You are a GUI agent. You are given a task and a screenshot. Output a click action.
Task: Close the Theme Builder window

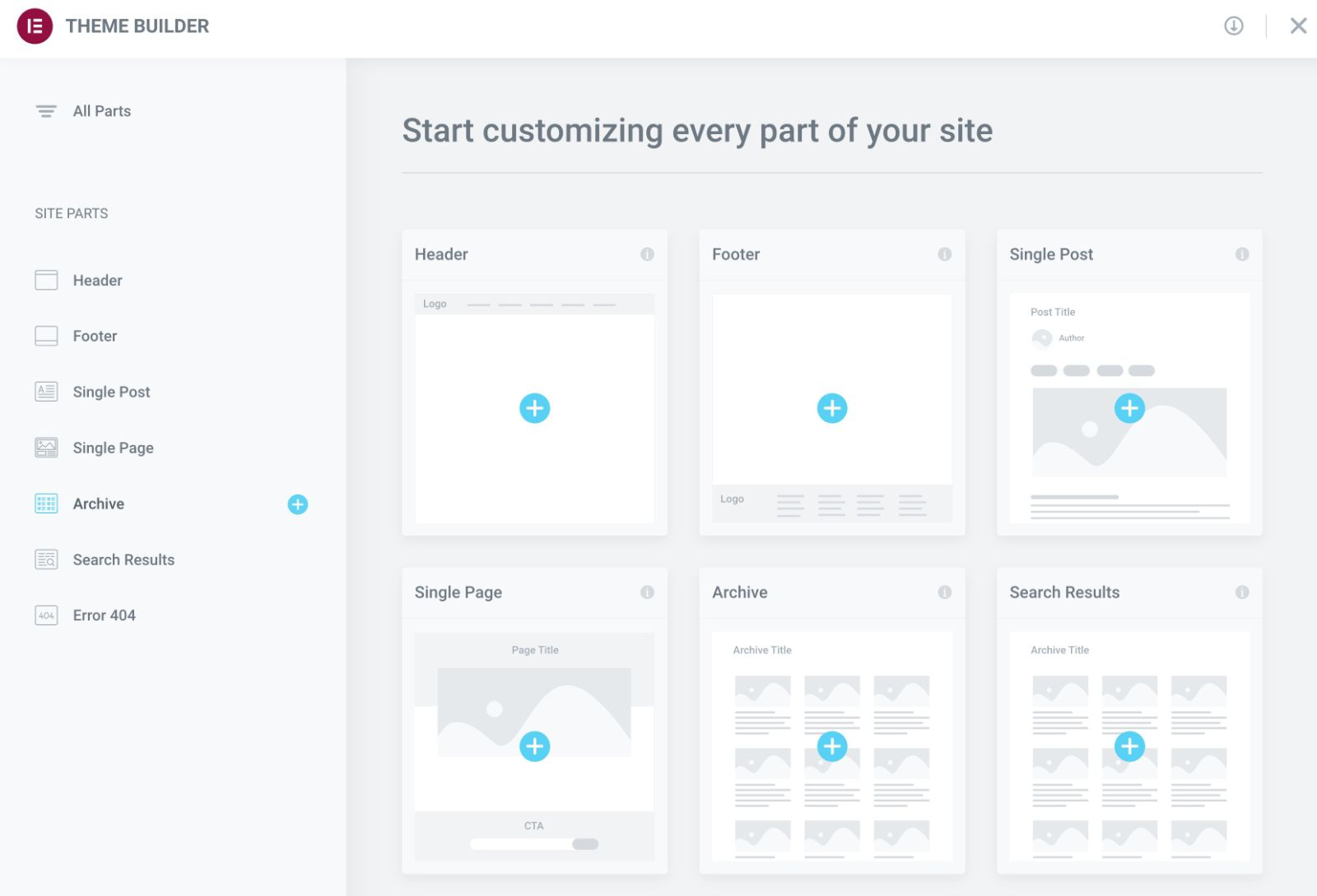point(1298,26)
